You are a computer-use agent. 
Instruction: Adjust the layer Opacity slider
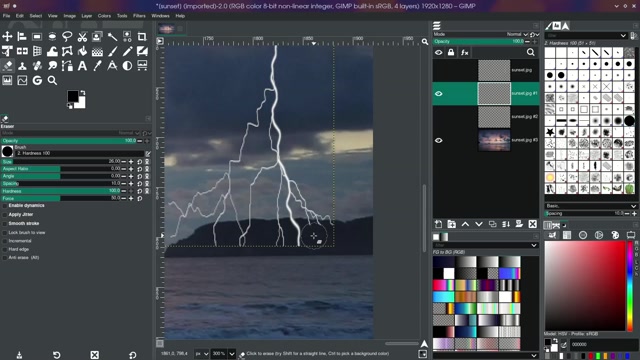tap(479, 42)
